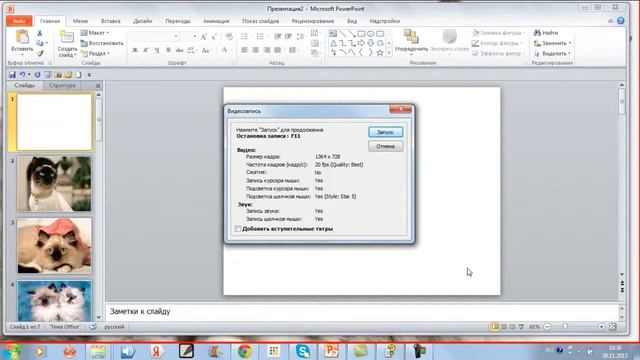Click the zoom out minus button

pyautogui.click(x=547, y=327)
